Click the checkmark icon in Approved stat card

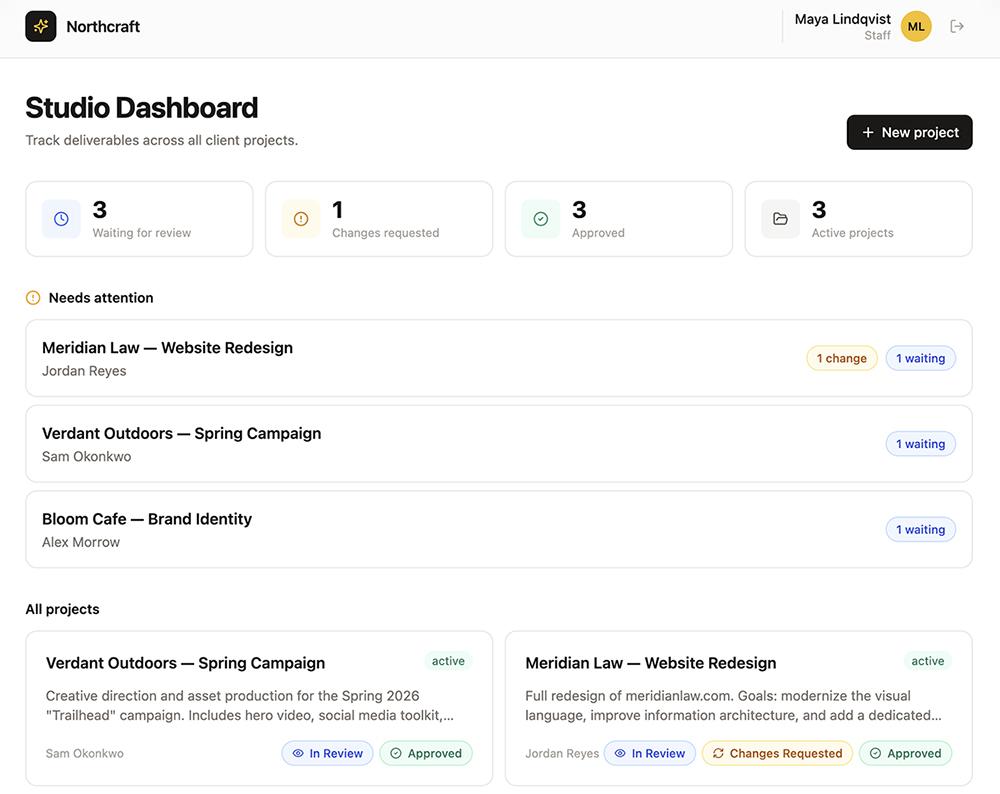[x=541, y=219]
